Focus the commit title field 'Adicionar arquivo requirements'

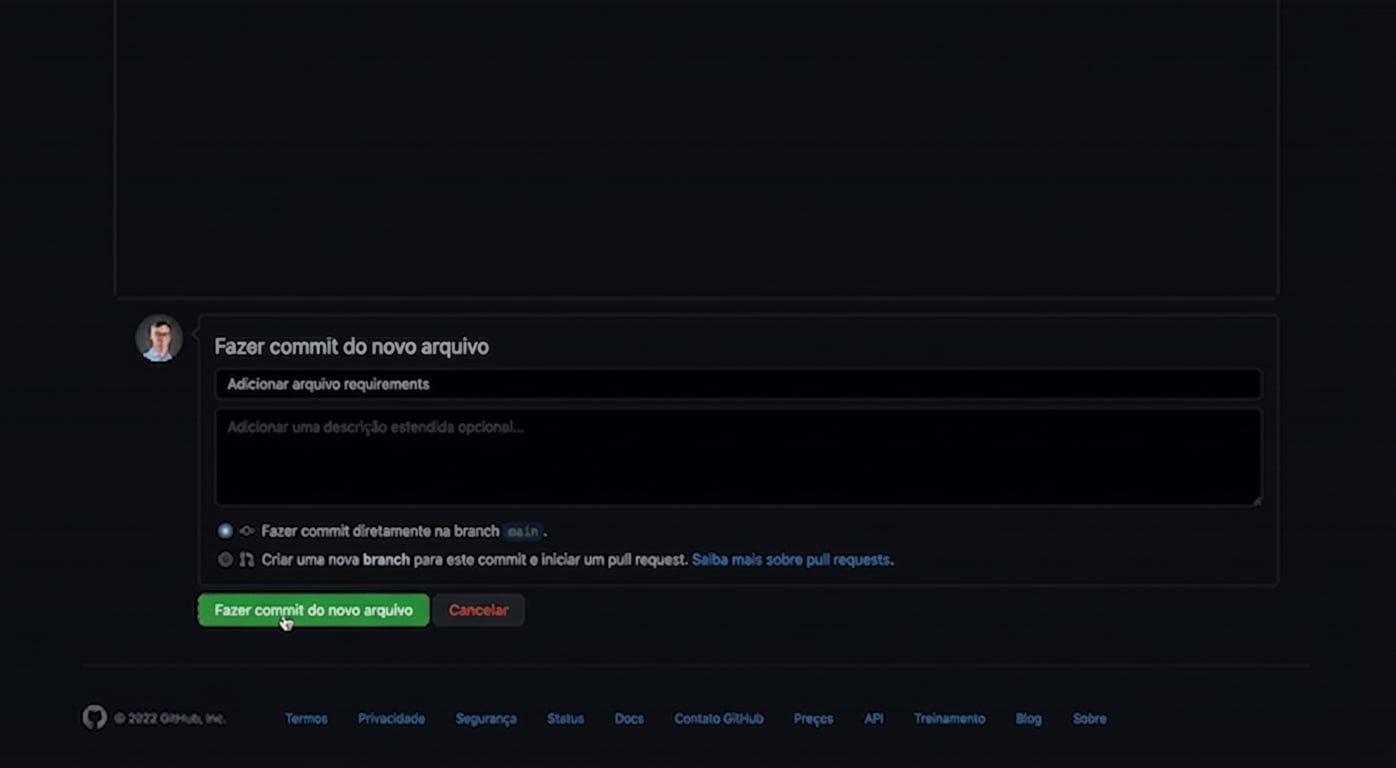click(x=737, y=384)
